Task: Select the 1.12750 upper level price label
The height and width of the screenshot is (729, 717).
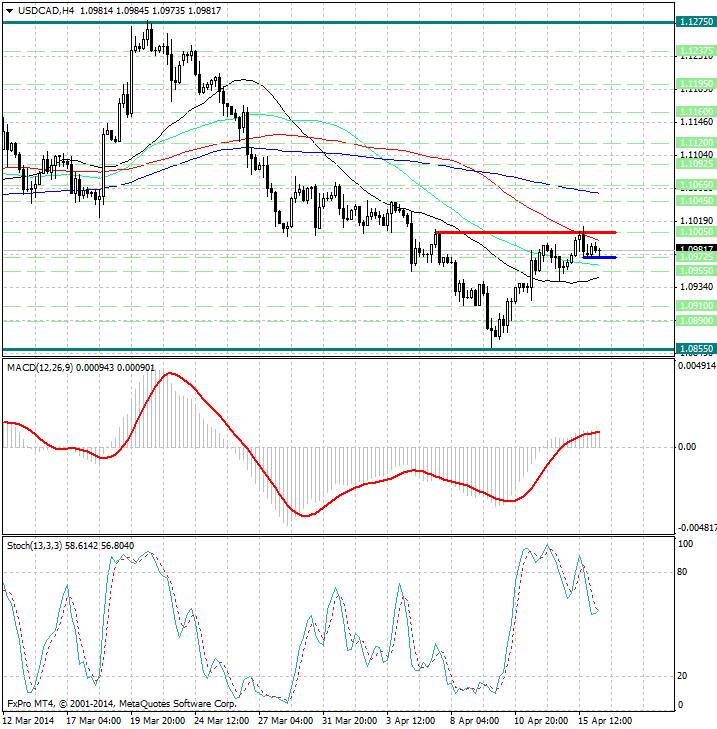Action: point(696,22)
